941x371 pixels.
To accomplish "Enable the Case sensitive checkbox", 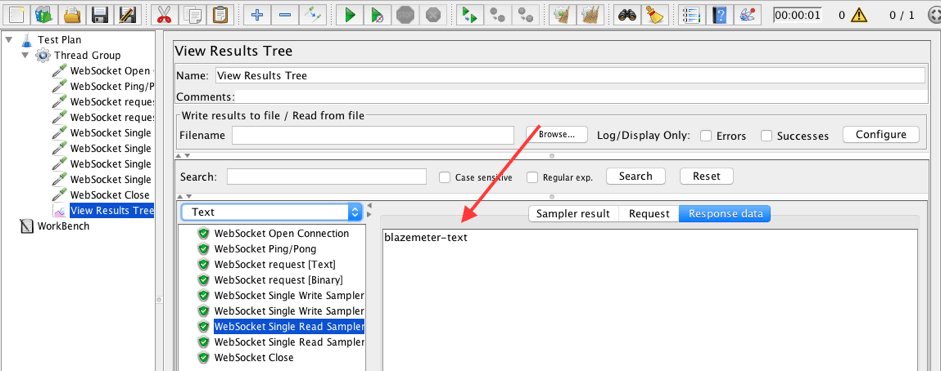I will pyautogui.click(x=445, y=177).
